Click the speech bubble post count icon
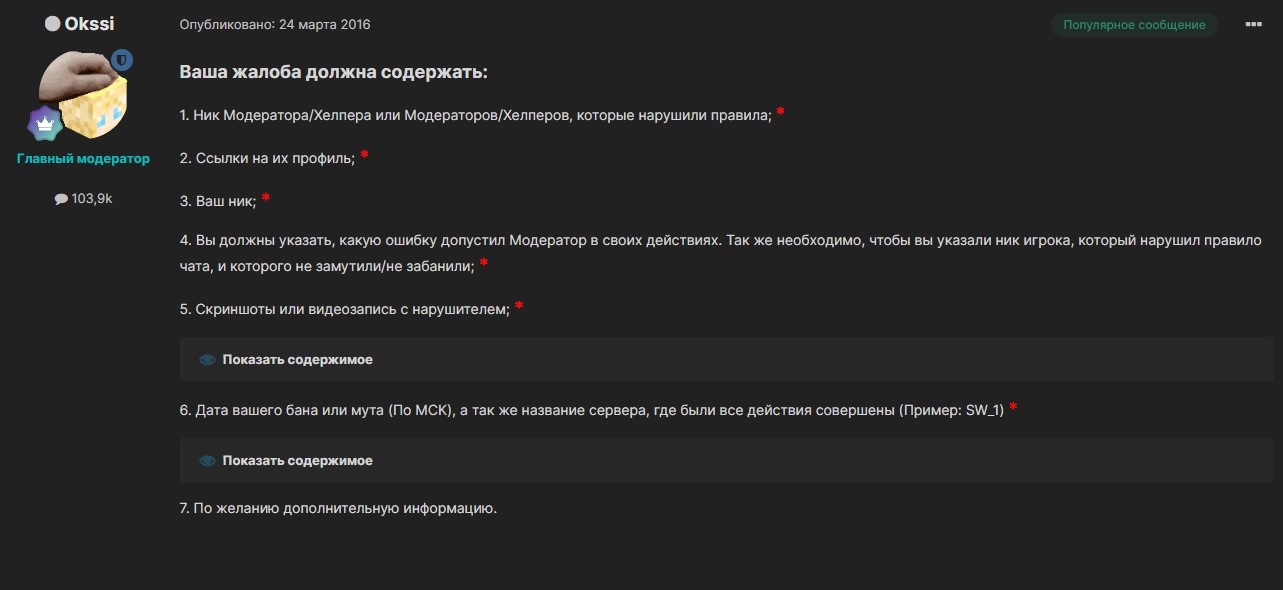 (61, 199)
